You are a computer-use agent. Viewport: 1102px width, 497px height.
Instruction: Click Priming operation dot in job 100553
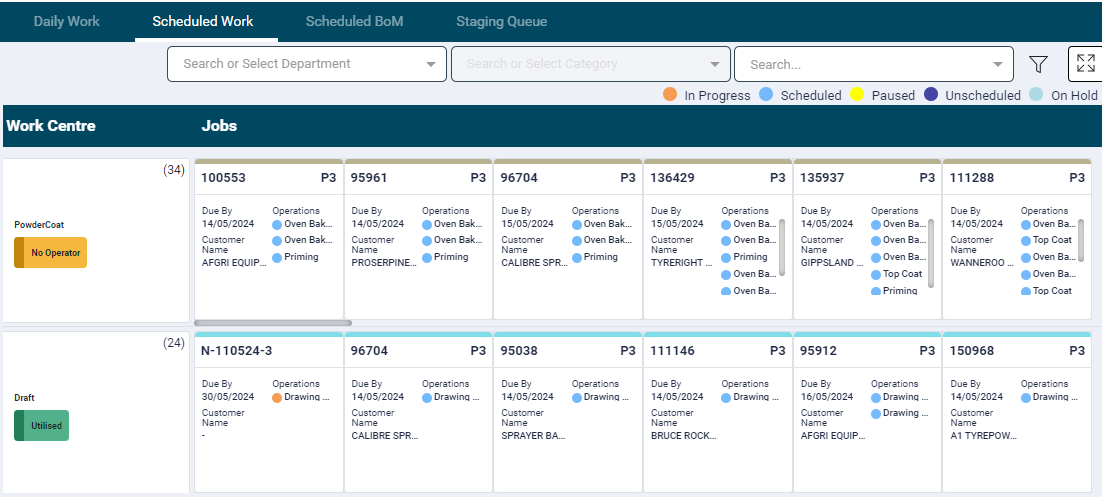pyautogui.click(x=277, y=257)
